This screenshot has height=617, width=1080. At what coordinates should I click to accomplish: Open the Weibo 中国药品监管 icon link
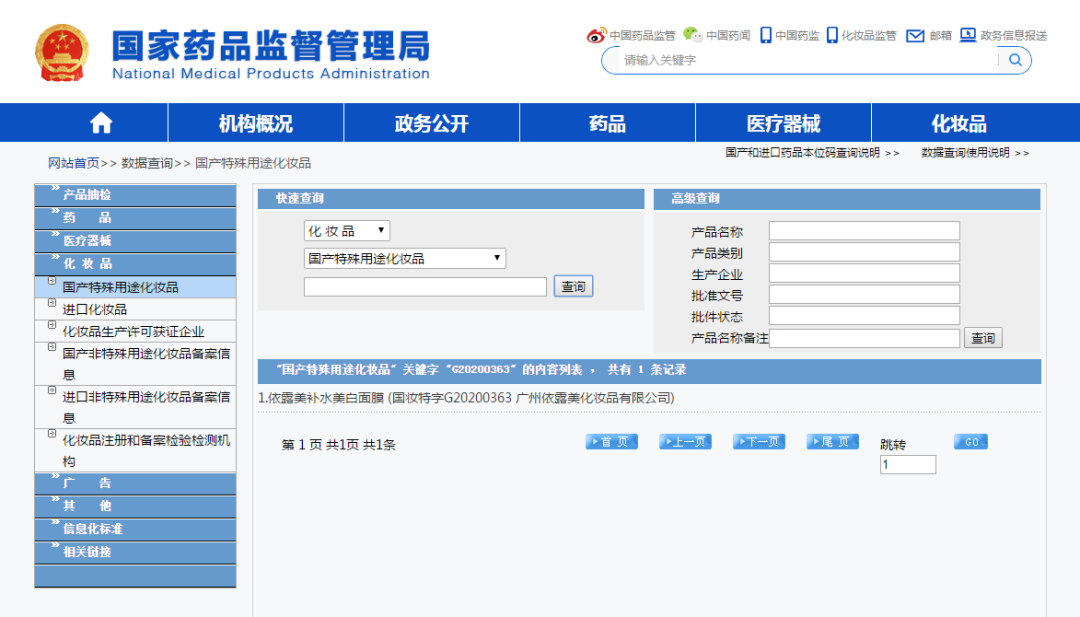pyautogui.click(x=597, y=35)
